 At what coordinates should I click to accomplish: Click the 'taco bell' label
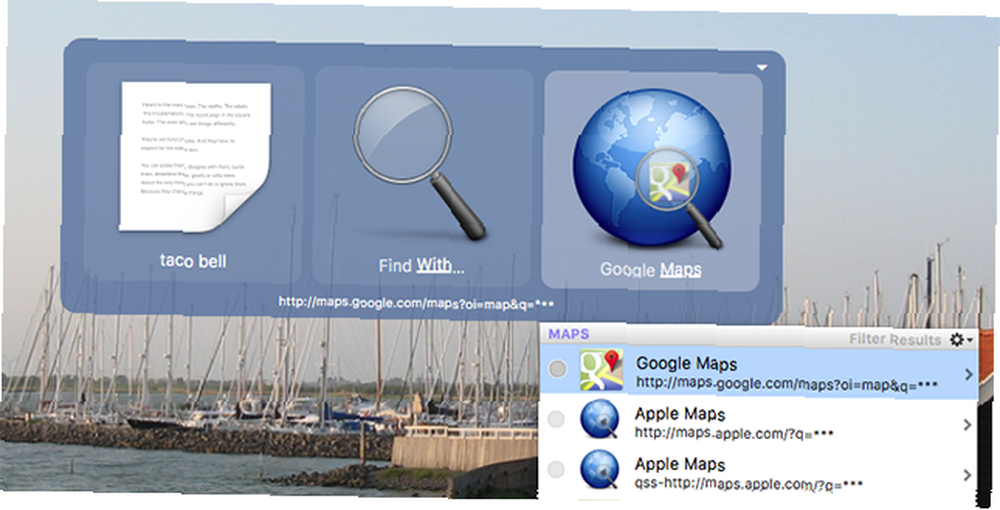[193, 261]
